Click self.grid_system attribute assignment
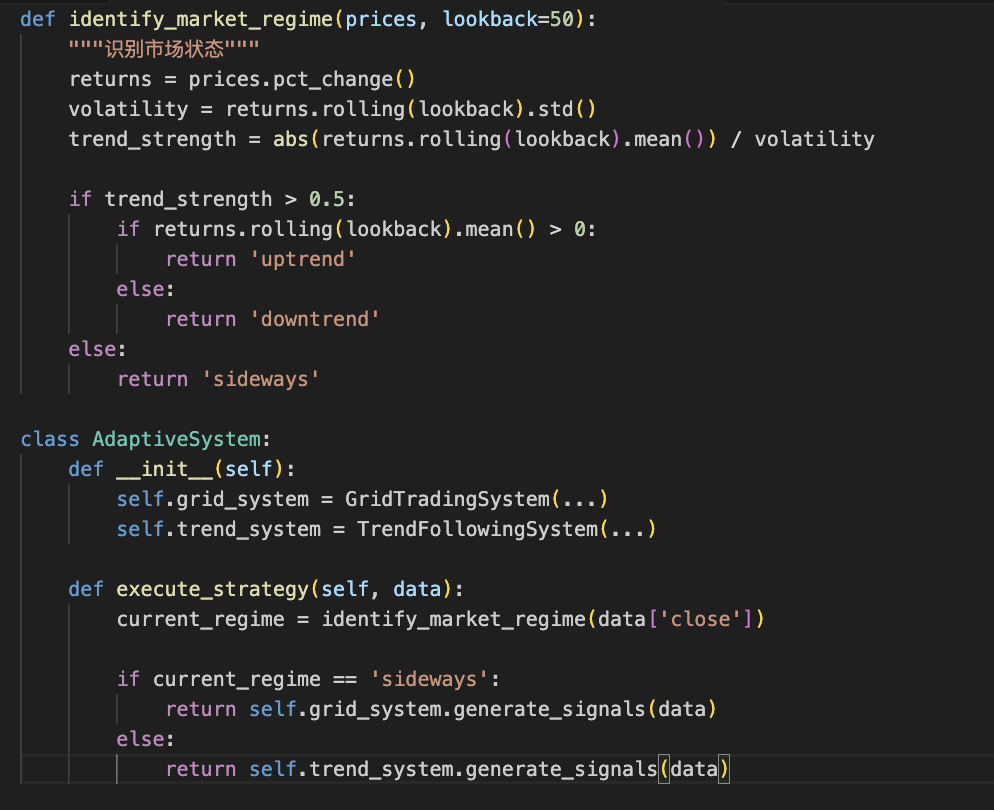The image size is (994, 810). pos(212,499)
